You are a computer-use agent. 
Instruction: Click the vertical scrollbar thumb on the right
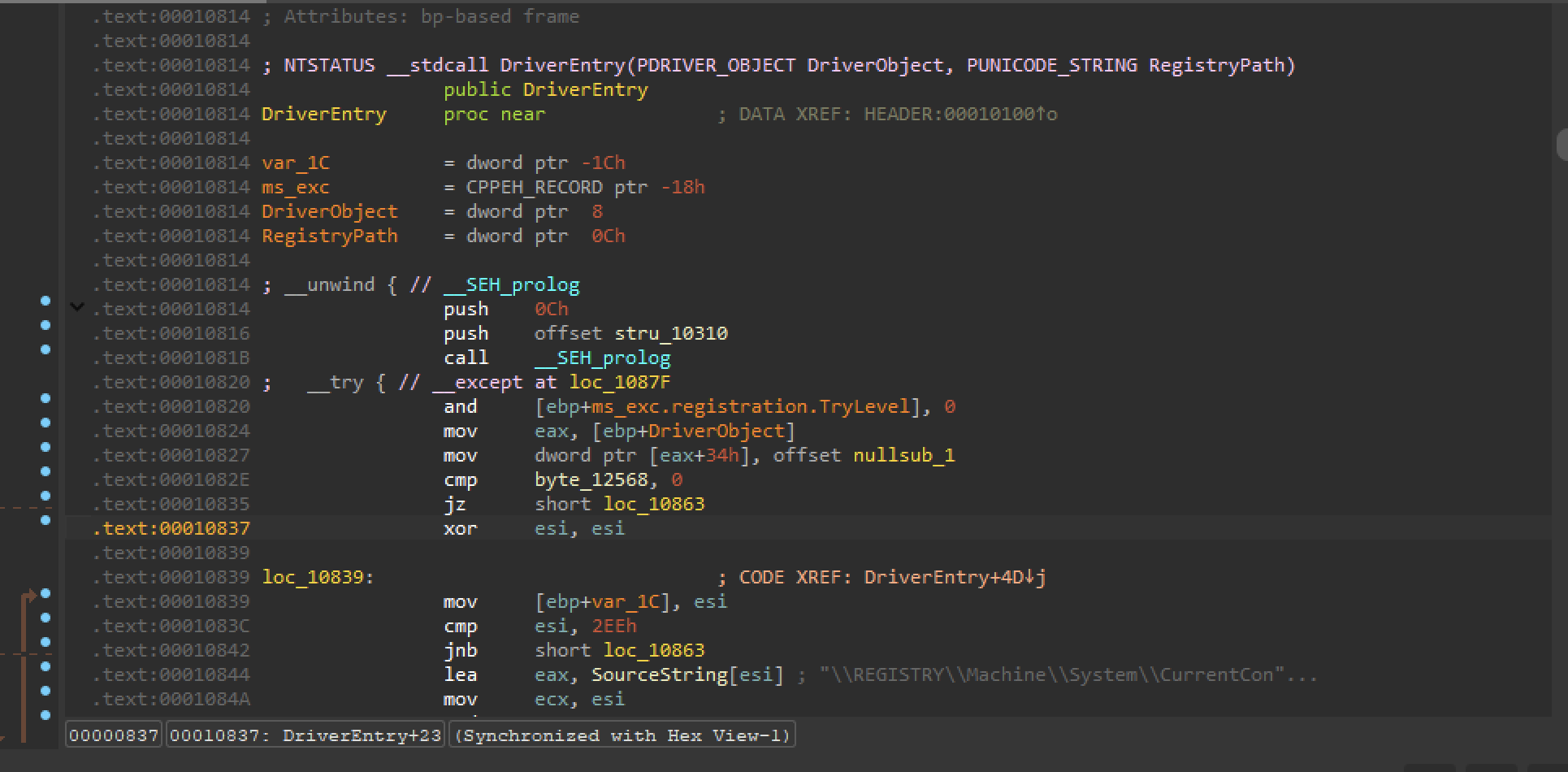(1562, 145)
